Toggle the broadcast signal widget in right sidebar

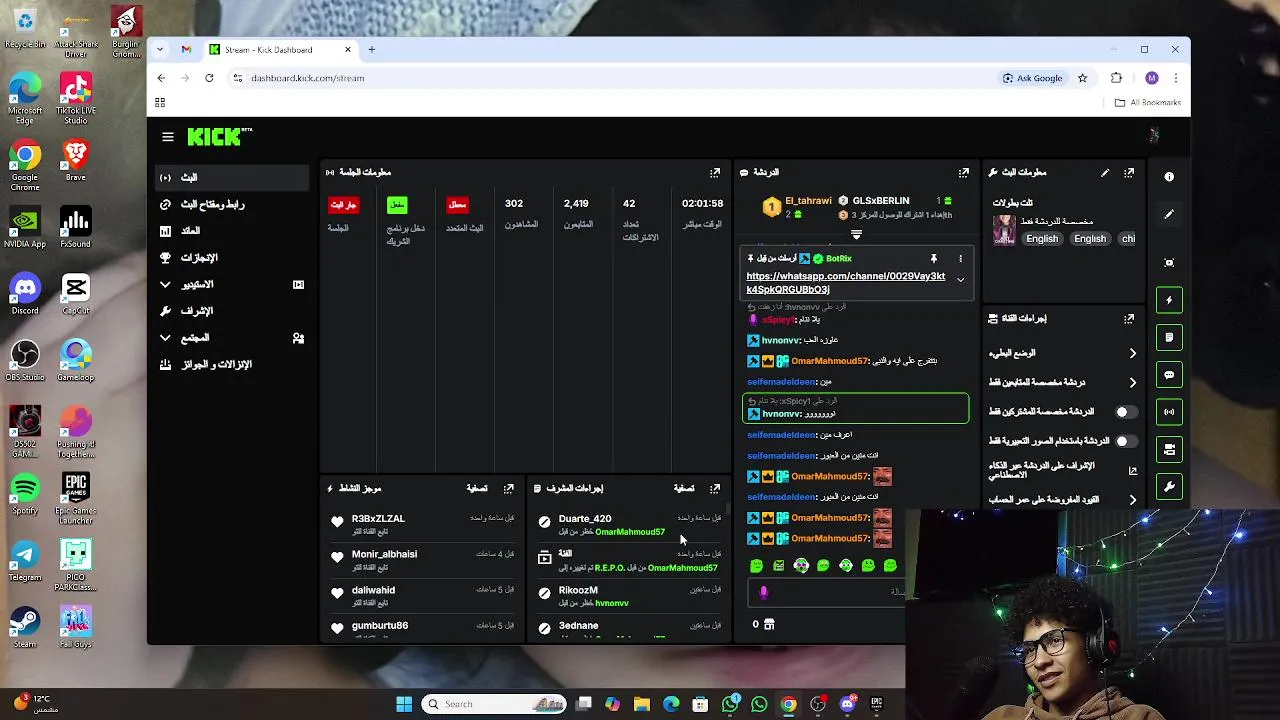coord(1169,412)
